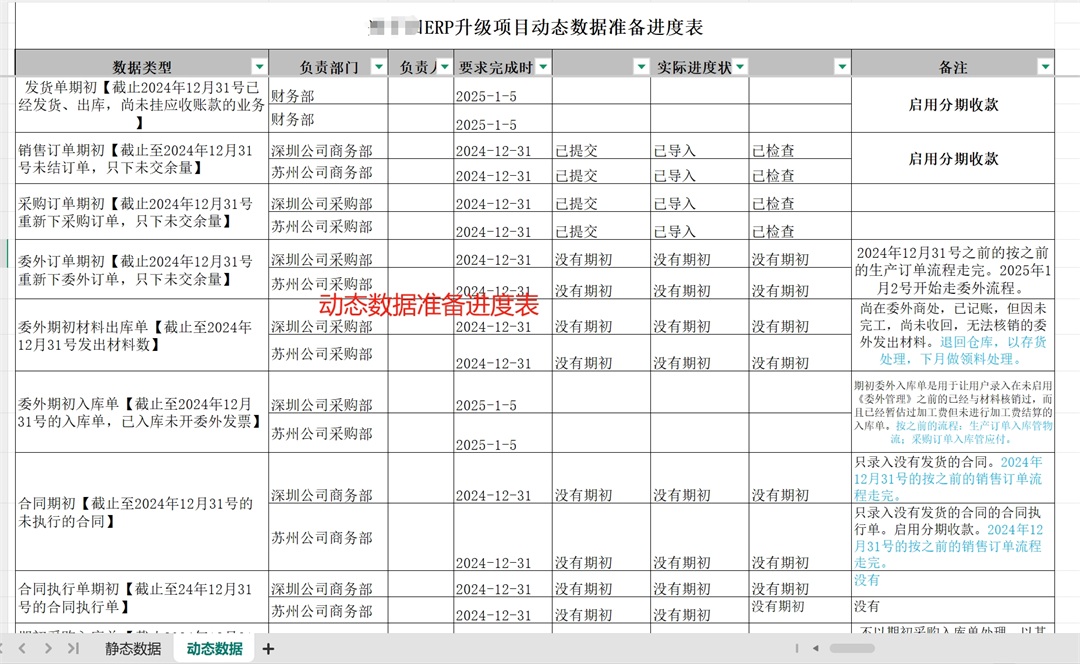
Task: Select the red 动态数据准备进度表 floating text
Action: (x=428, y=304)
